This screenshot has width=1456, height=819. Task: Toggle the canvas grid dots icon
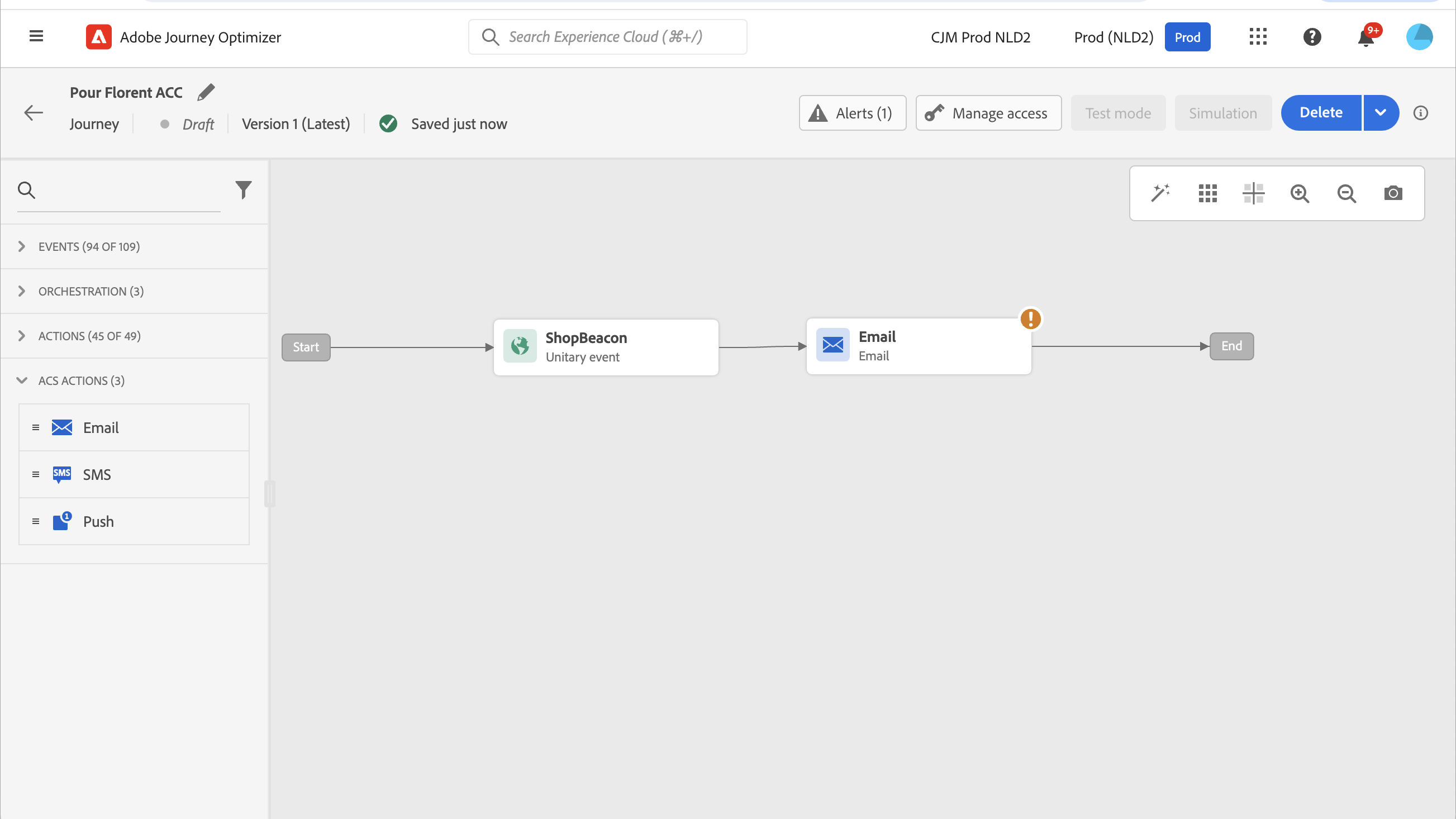point(1207,193)
